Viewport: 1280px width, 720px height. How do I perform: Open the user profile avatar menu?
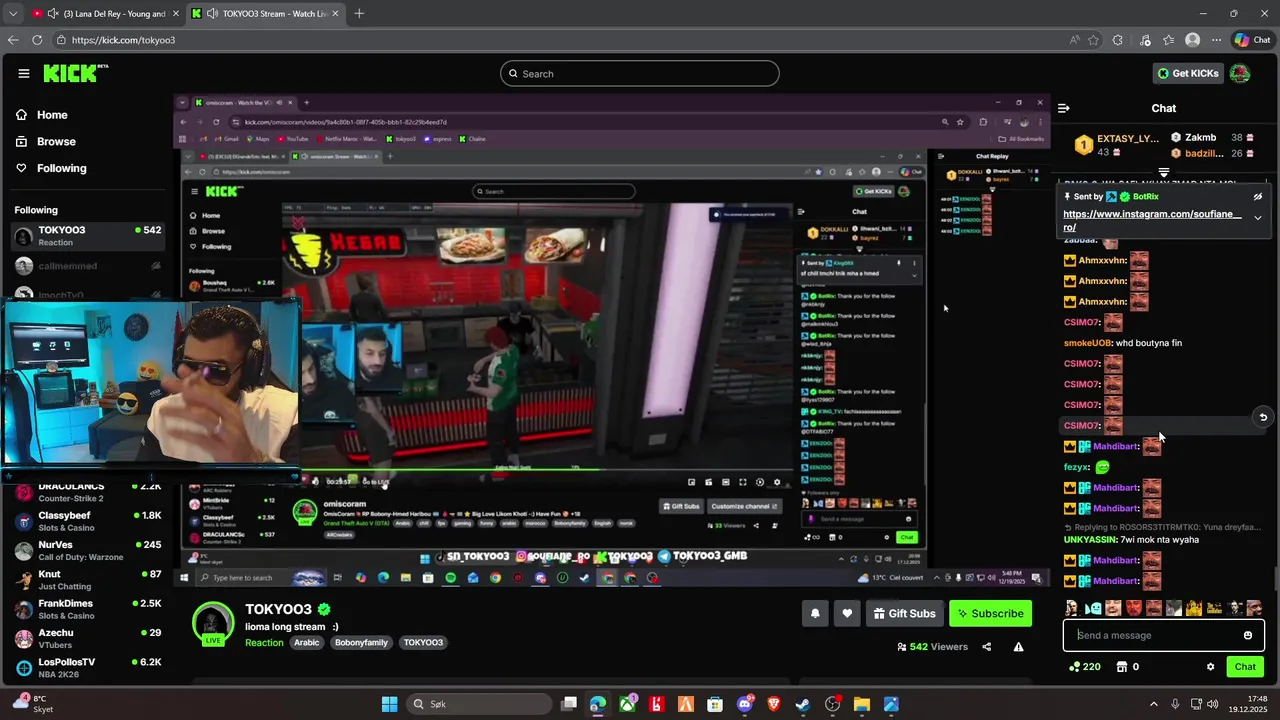(x=1239, y=73)
